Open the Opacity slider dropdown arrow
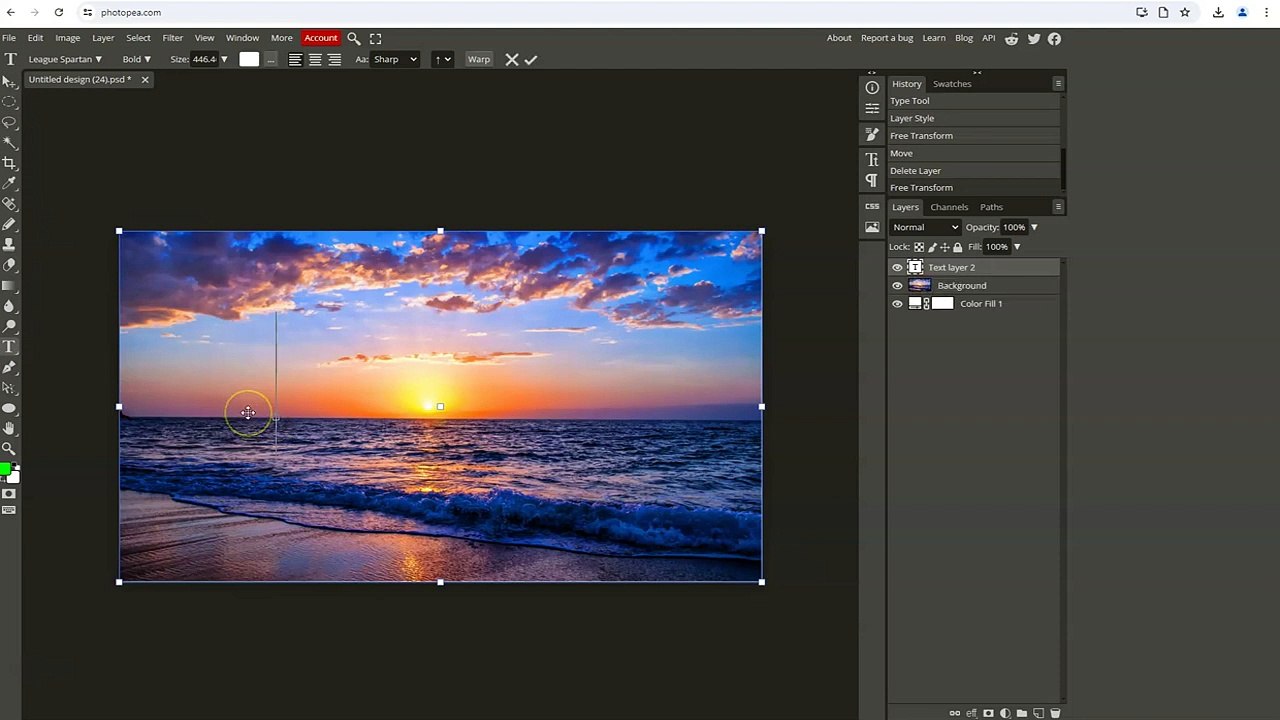This screenshot has width=1280, height=720. pyautogui.click(x=1034, y=227)
